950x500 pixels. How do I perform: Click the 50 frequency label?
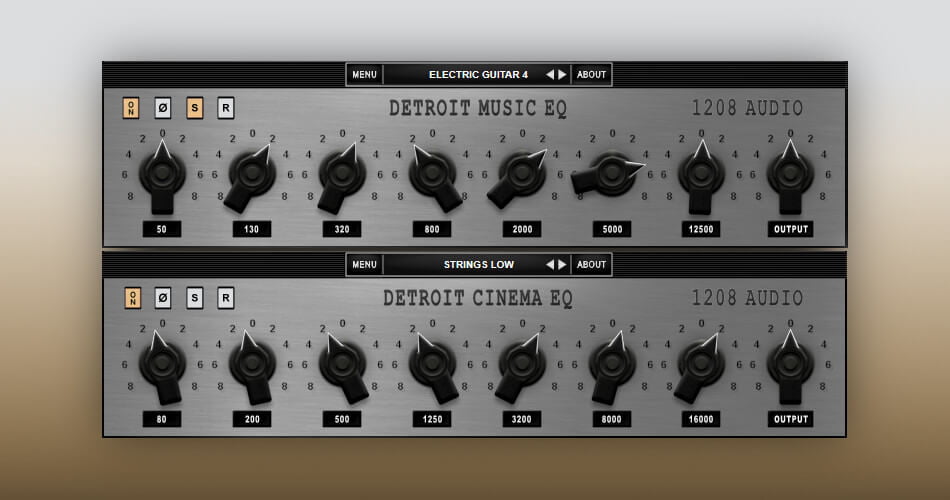click(x=162, y=229)
